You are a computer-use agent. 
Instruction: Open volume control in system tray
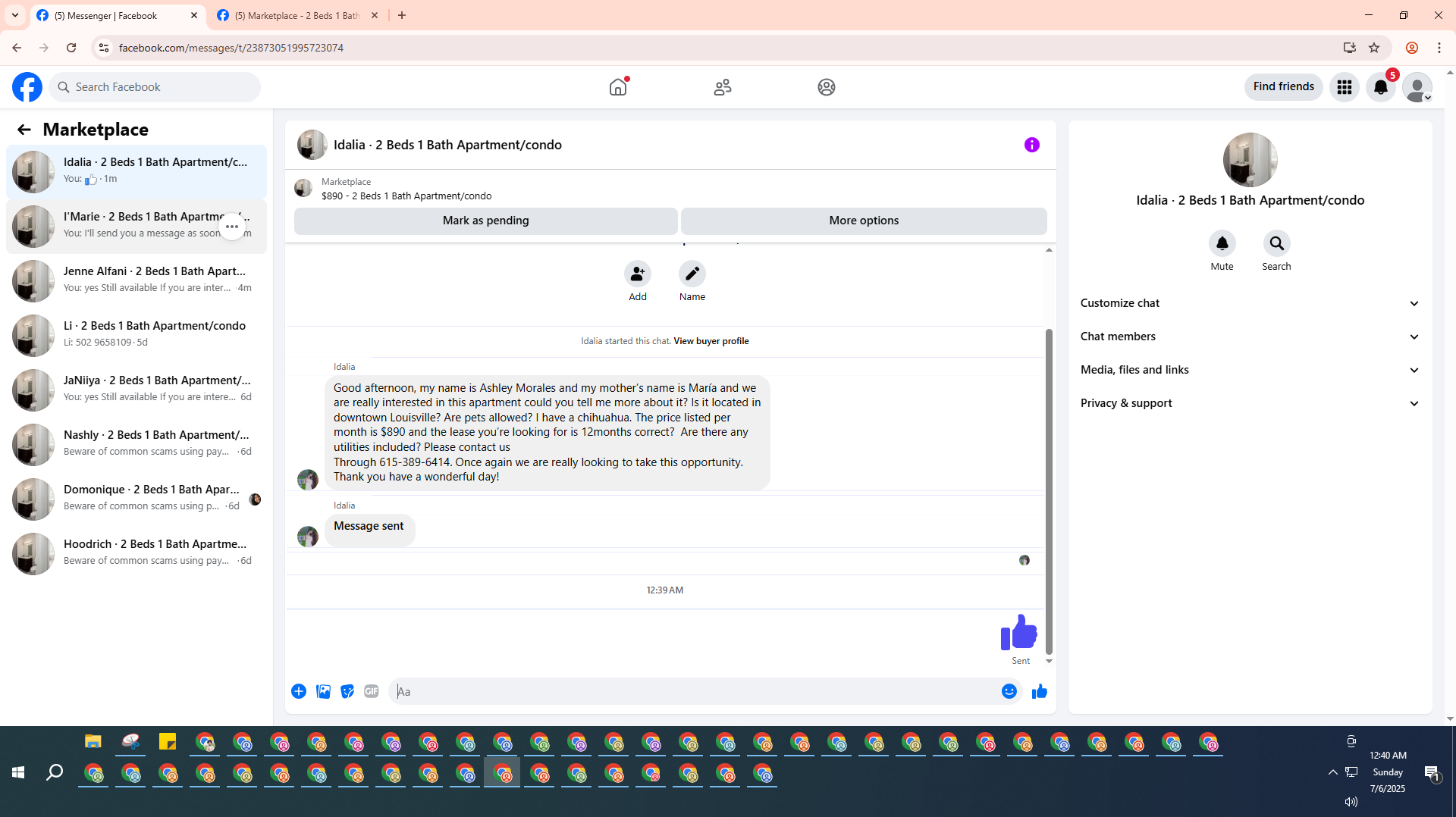[x=1351, y=801]
